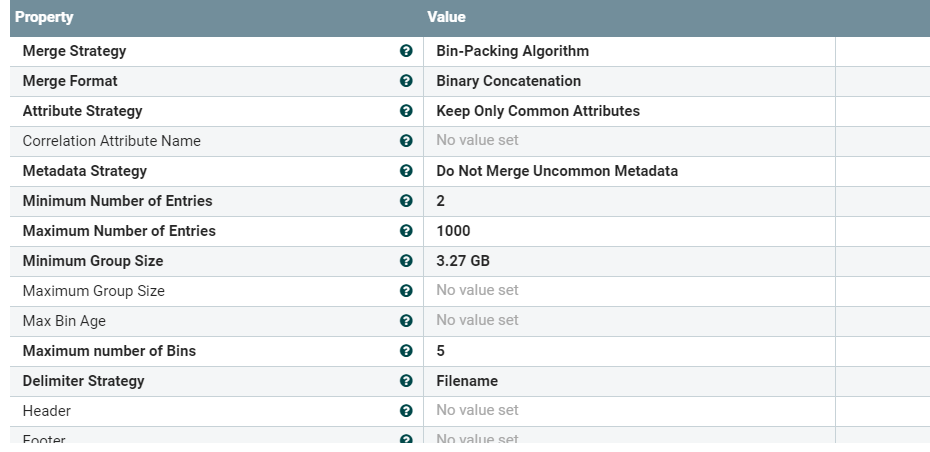
Task: Change Keep Only Common Attributes value
Action: click(x=538, y=111)
